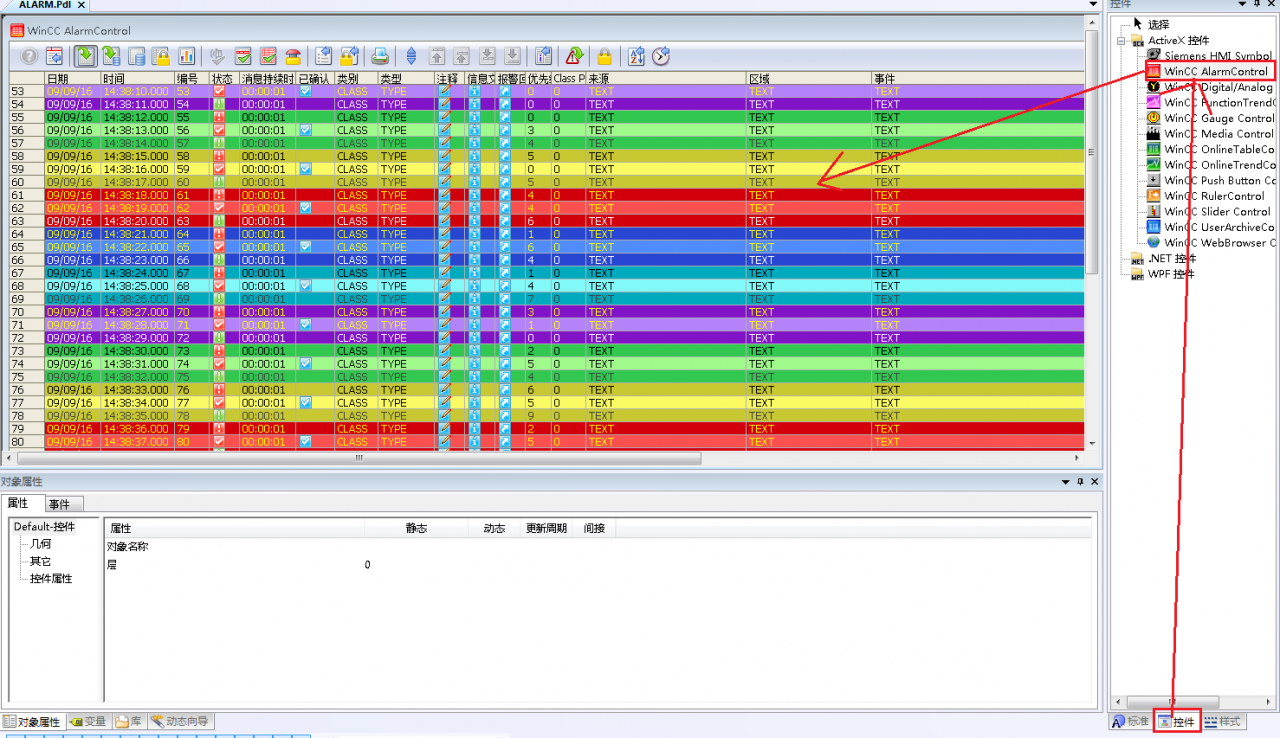This screenshot has height=738, width=1280.
Task: Select the 几何 property tree node
Action: [x=40, y=544]
